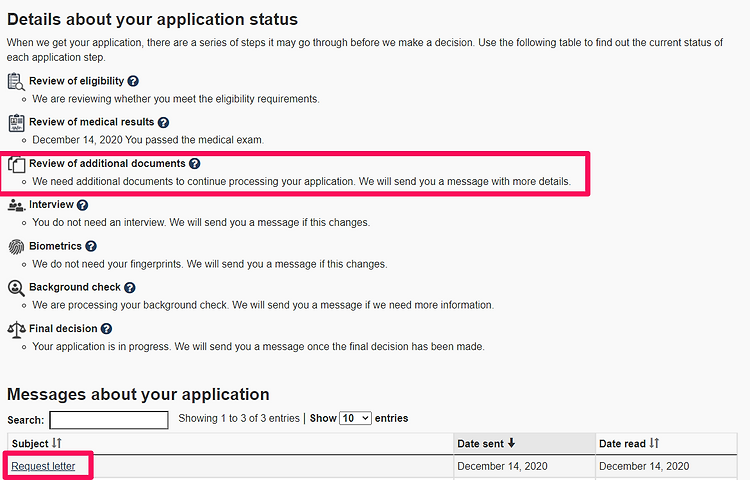Open help for Review of additional documents
This screenshot has height=480, width=750.
194,164
